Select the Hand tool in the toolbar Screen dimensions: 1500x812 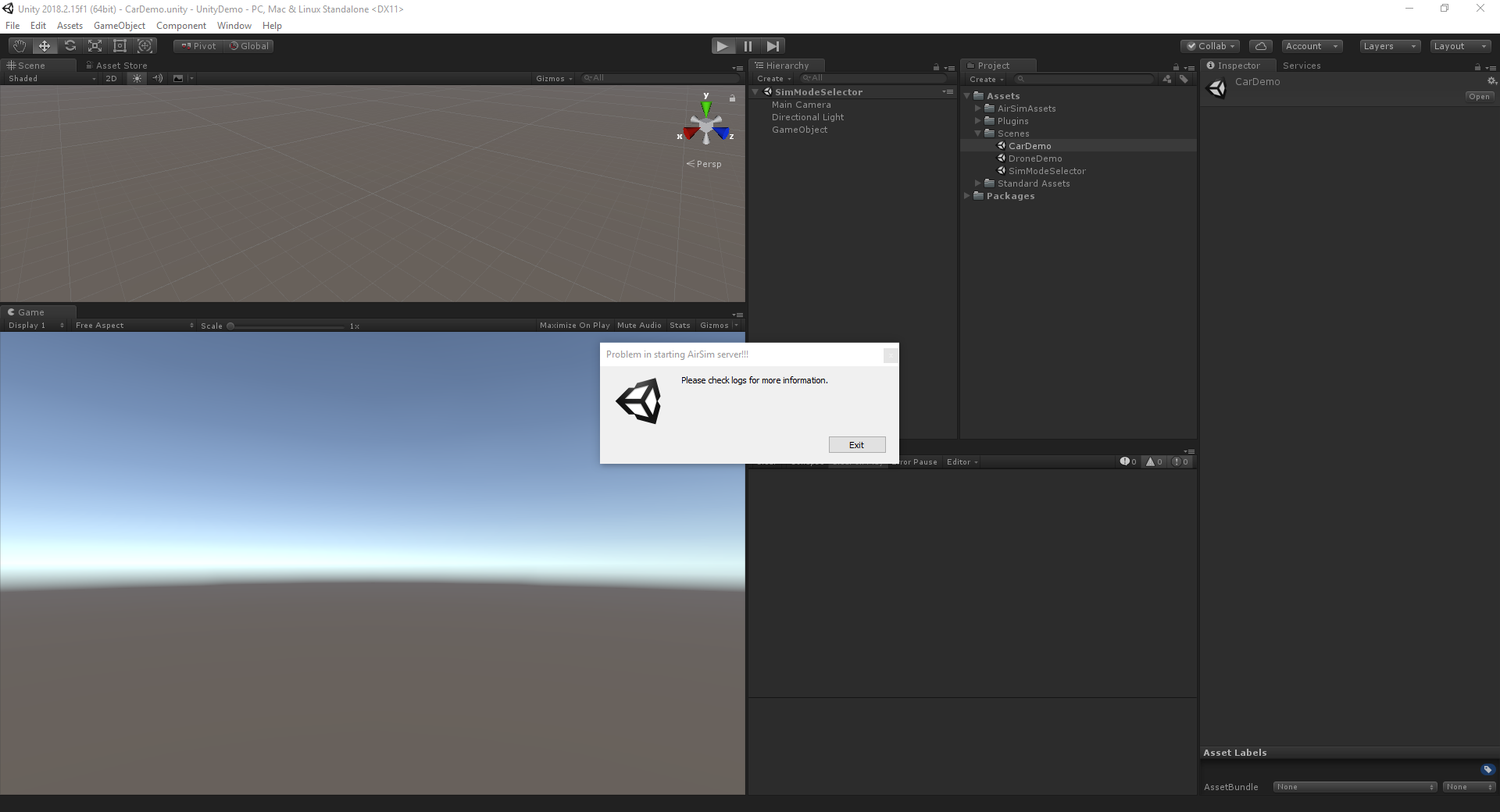point(19,45)
